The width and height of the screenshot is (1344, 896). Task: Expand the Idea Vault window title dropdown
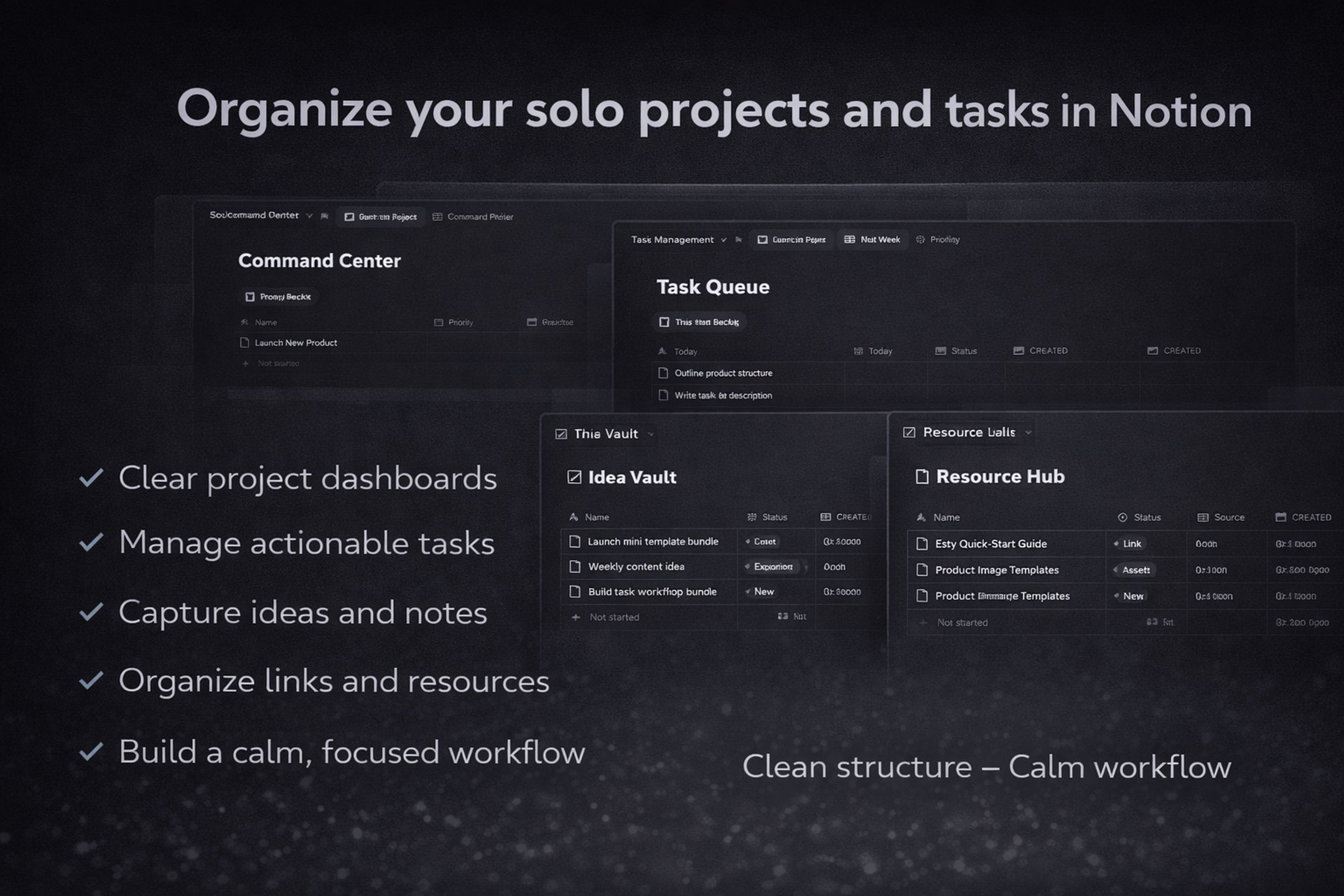651,434
